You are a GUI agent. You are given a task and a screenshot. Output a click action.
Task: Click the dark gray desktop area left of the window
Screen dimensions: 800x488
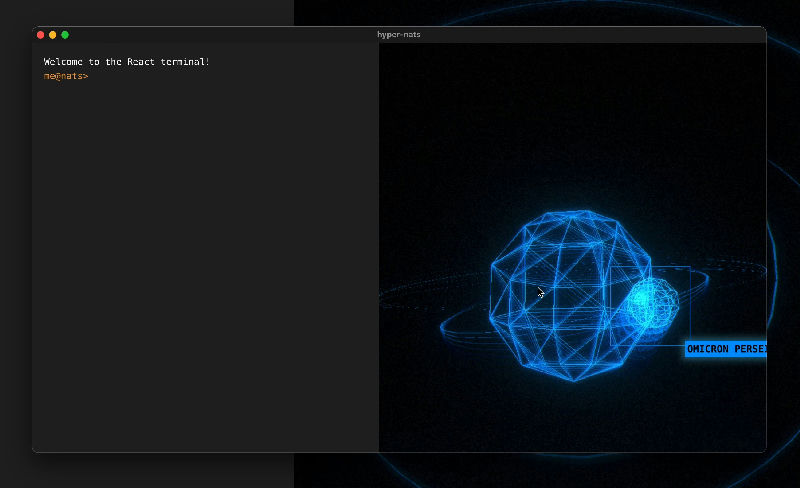(15, 250)
